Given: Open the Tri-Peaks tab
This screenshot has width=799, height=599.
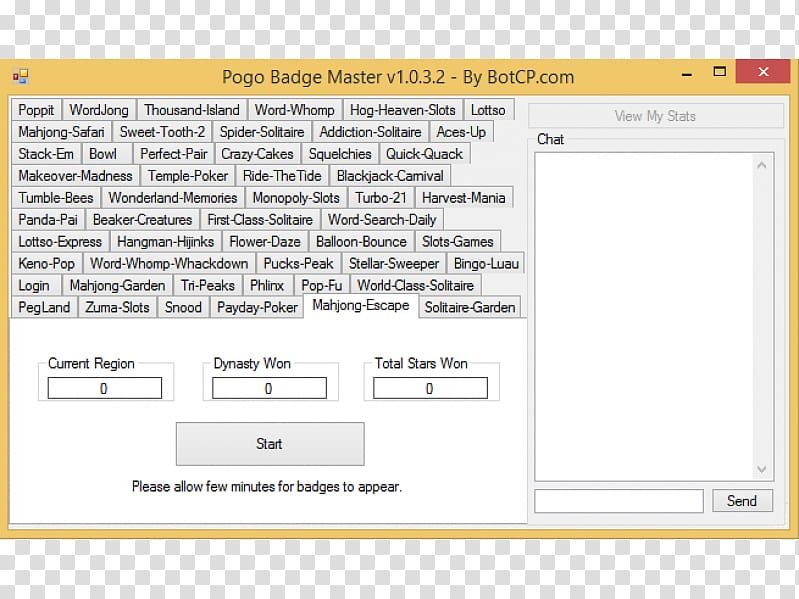Looking at the screenshot, I should tap(208, 285).
